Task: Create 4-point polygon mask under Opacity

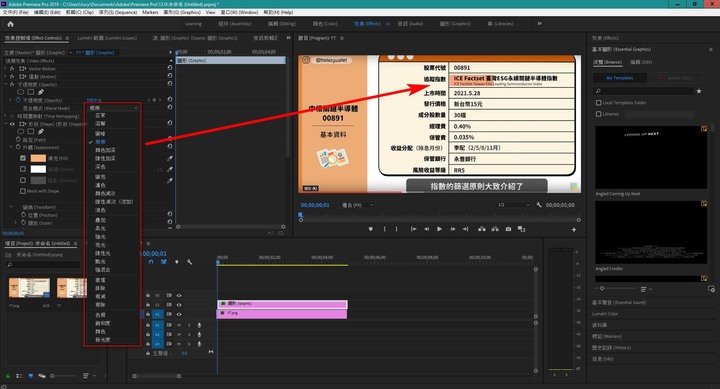Action: 31,92
